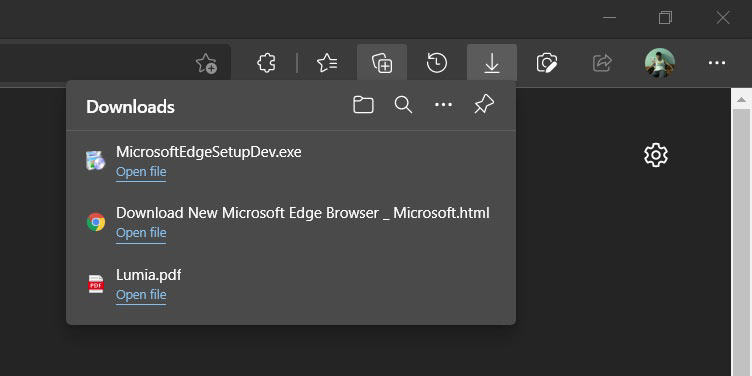Open More options in Downloads panel

(x=443, y=105)
